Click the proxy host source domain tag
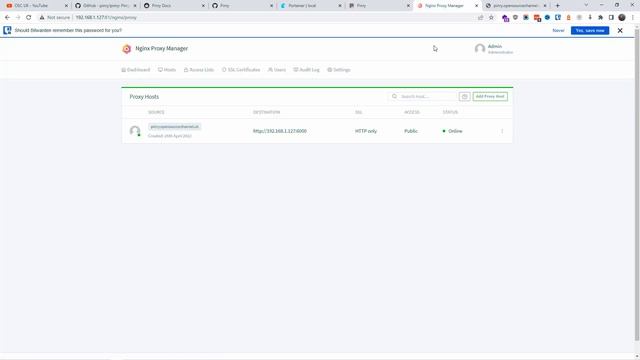The width and height of the screenshot is (640, 360). point(175,127)
